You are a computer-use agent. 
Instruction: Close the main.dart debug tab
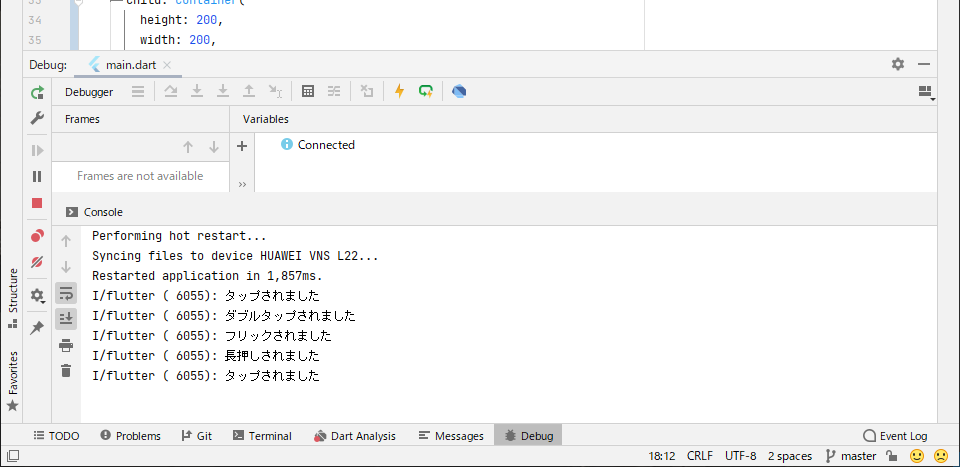(x=167, y=65)
